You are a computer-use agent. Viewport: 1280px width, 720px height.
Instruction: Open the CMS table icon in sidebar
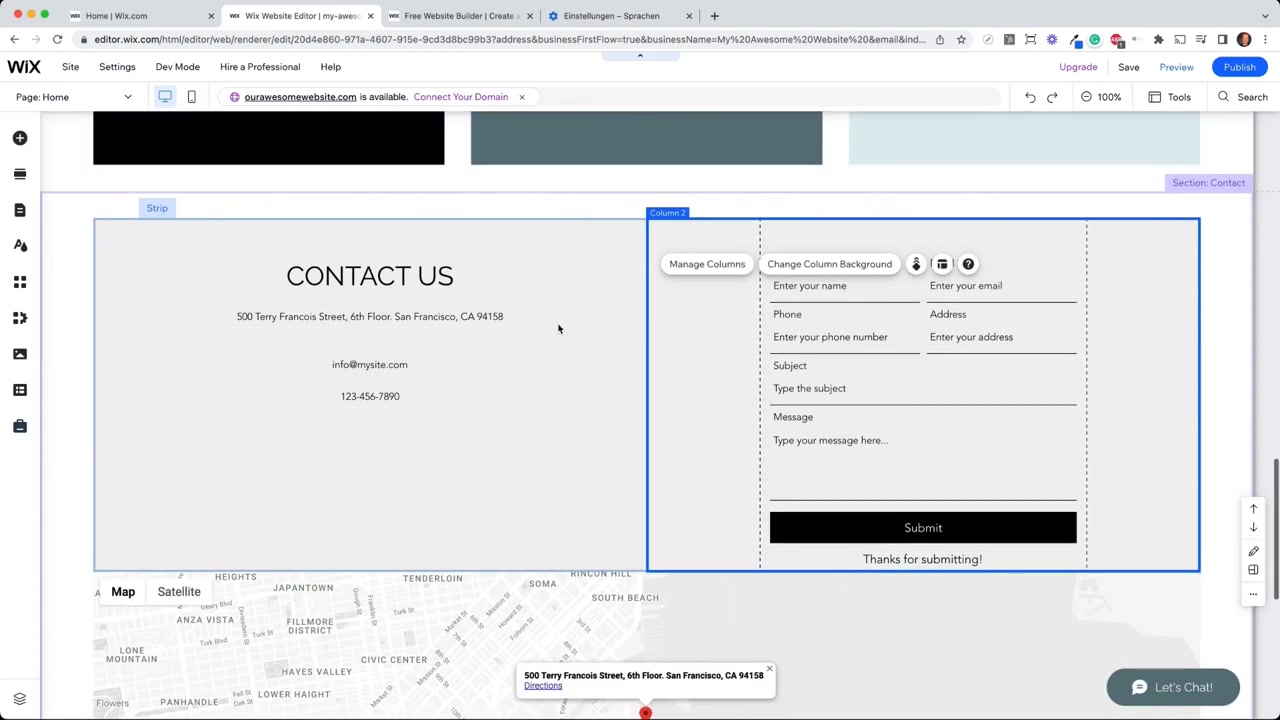point(20,390)
